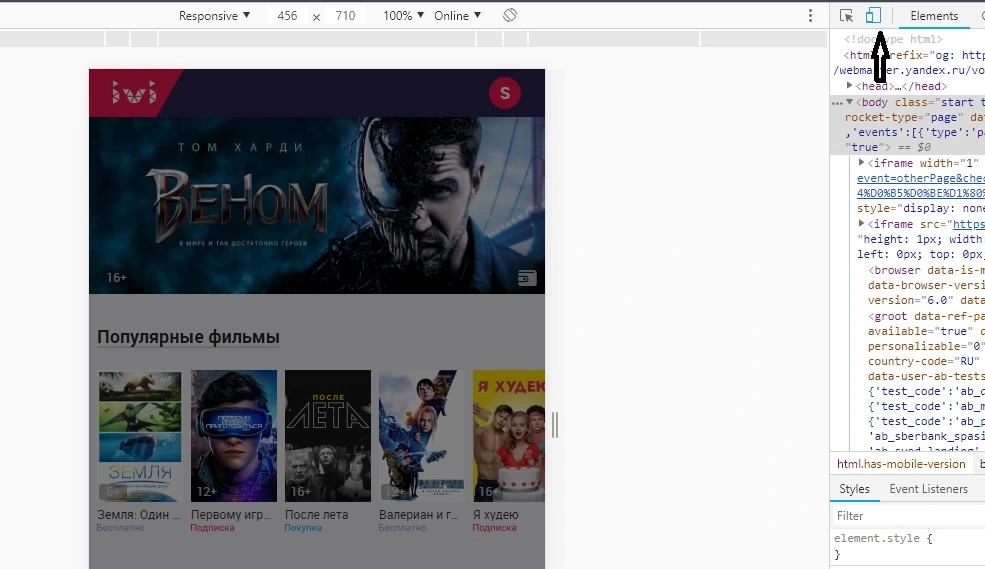
Task: Click the inspect element picker icon
Action: point(846,16)
